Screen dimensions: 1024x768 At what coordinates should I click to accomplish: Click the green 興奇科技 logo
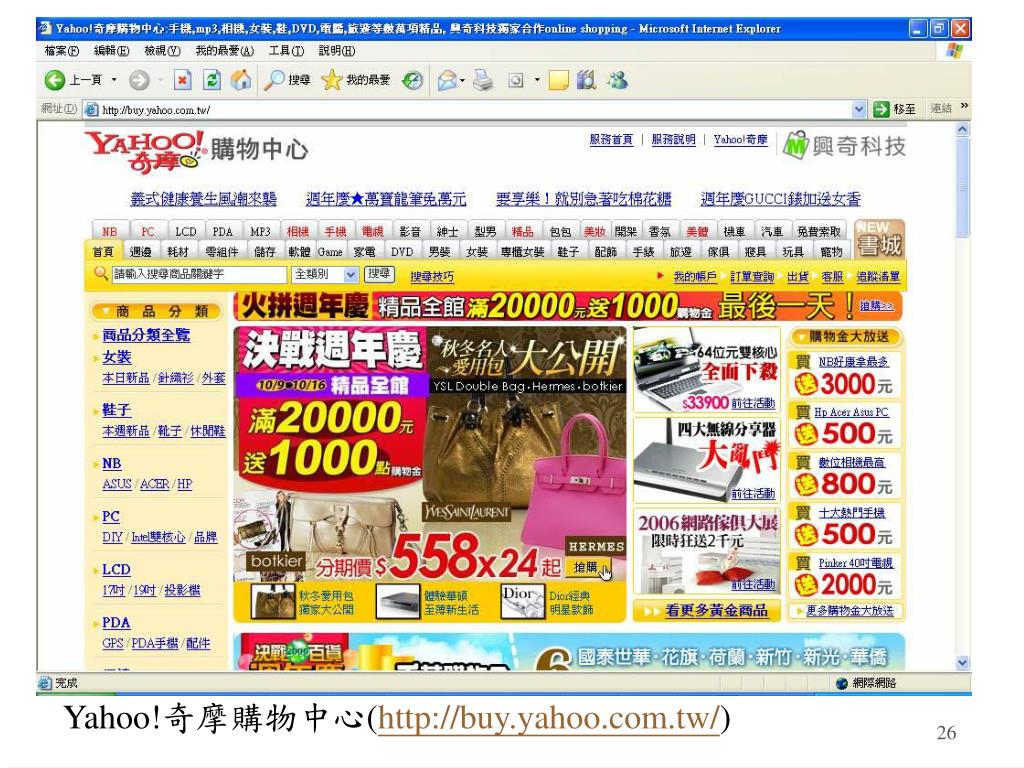[844, 145]
